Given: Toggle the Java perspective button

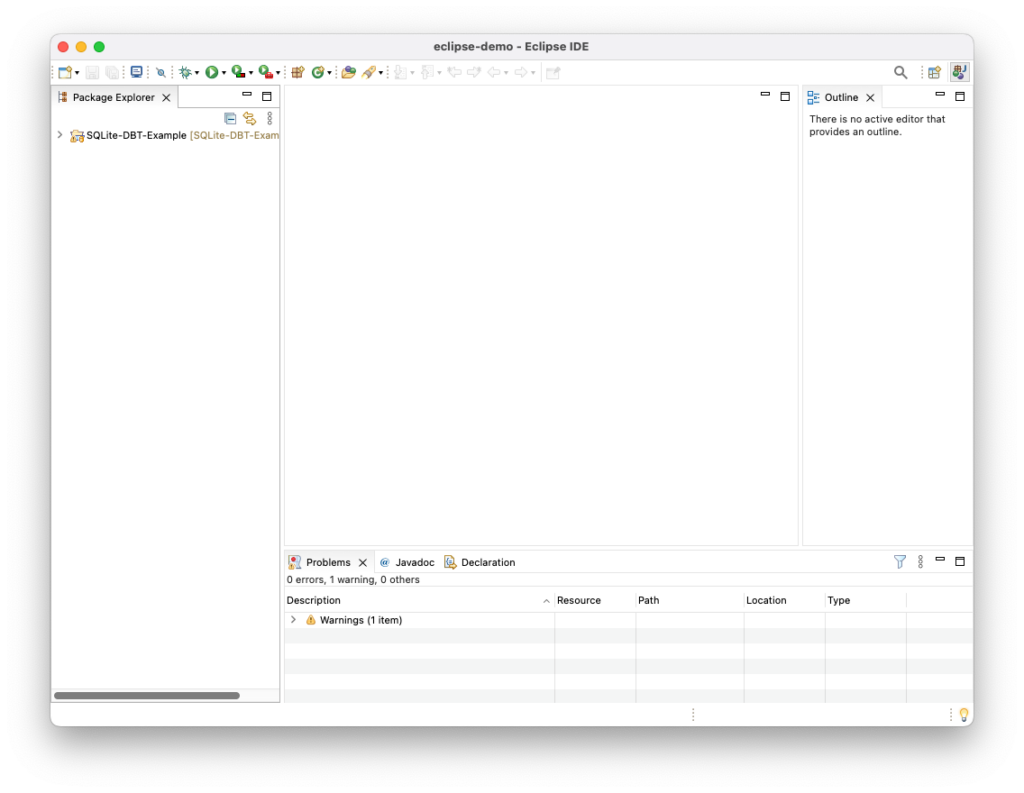Looking at the screenshot, I should pyautogui.click(x=959, y=72).
